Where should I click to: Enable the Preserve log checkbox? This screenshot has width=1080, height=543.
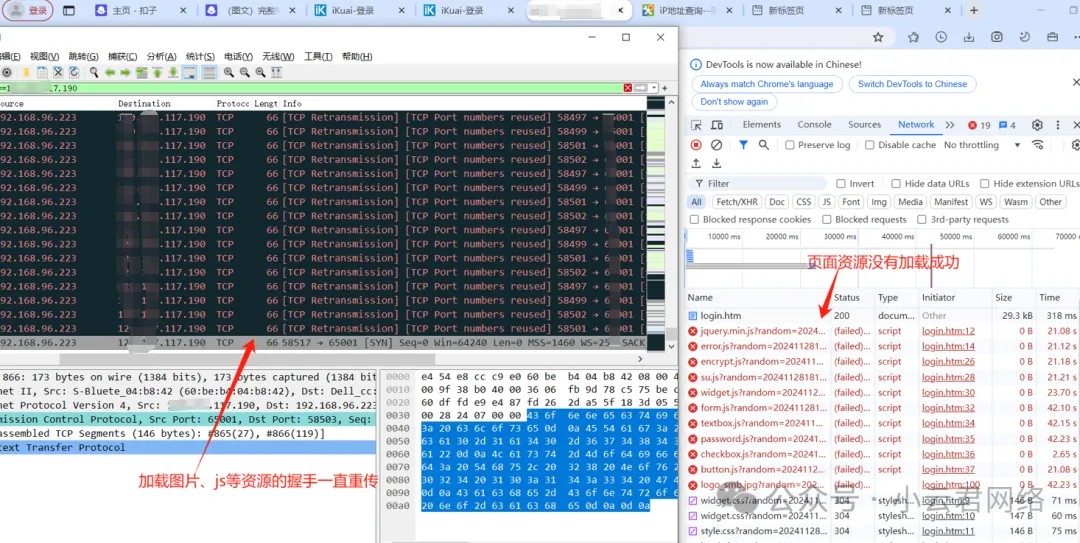[x=790, y=145]
